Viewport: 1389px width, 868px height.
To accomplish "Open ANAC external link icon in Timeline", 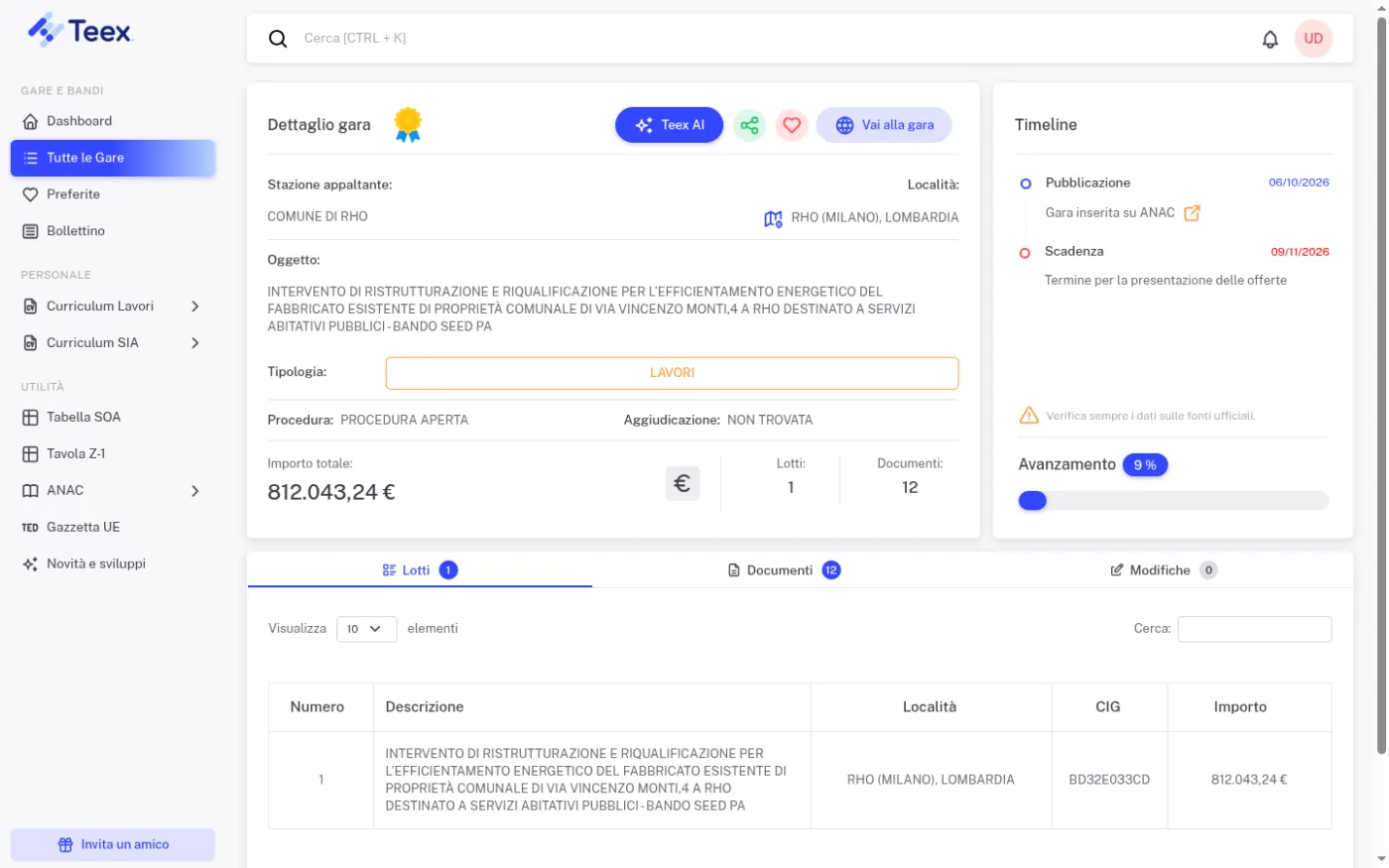I will point(1193,213).
